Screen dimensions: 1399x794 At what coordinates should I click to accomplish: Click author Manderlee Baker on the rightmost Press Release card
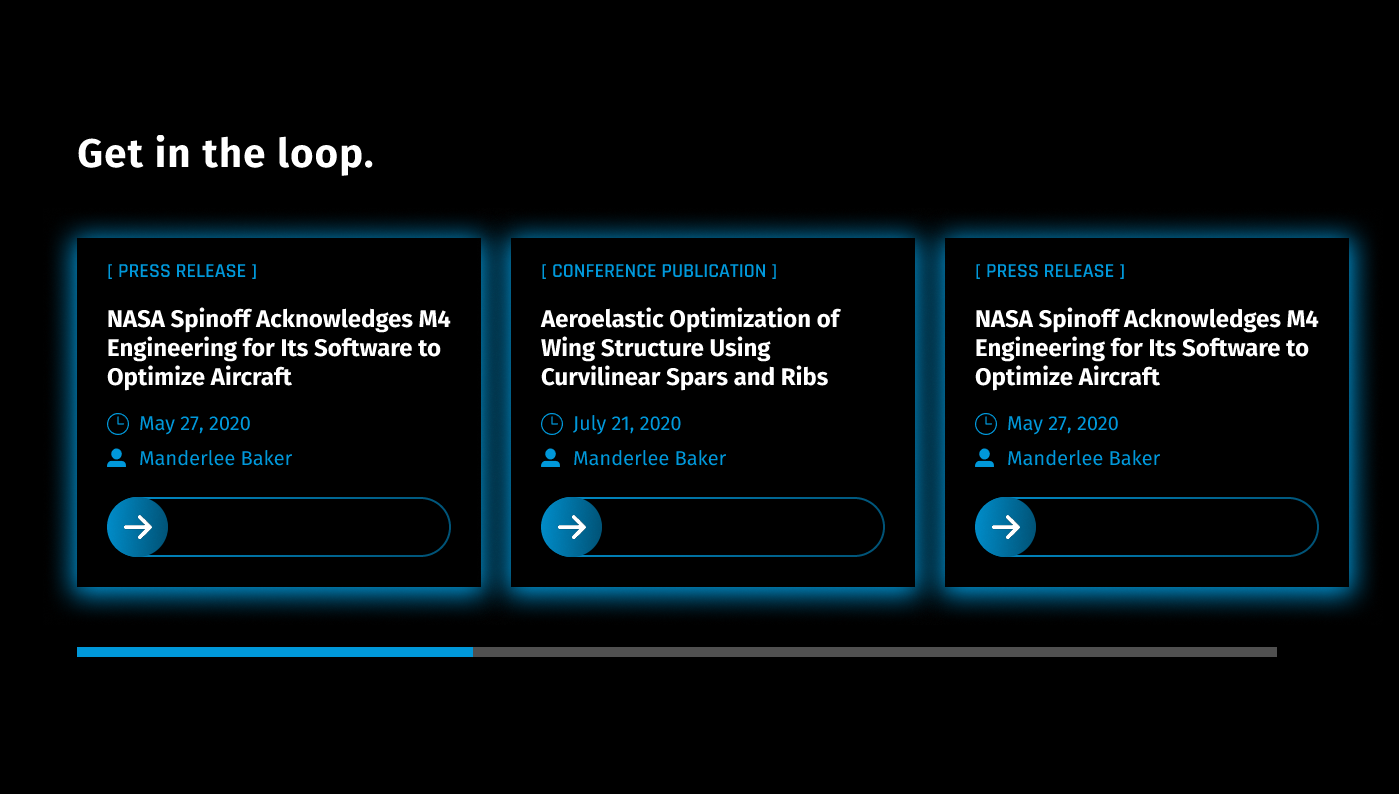click(1084, 458)
